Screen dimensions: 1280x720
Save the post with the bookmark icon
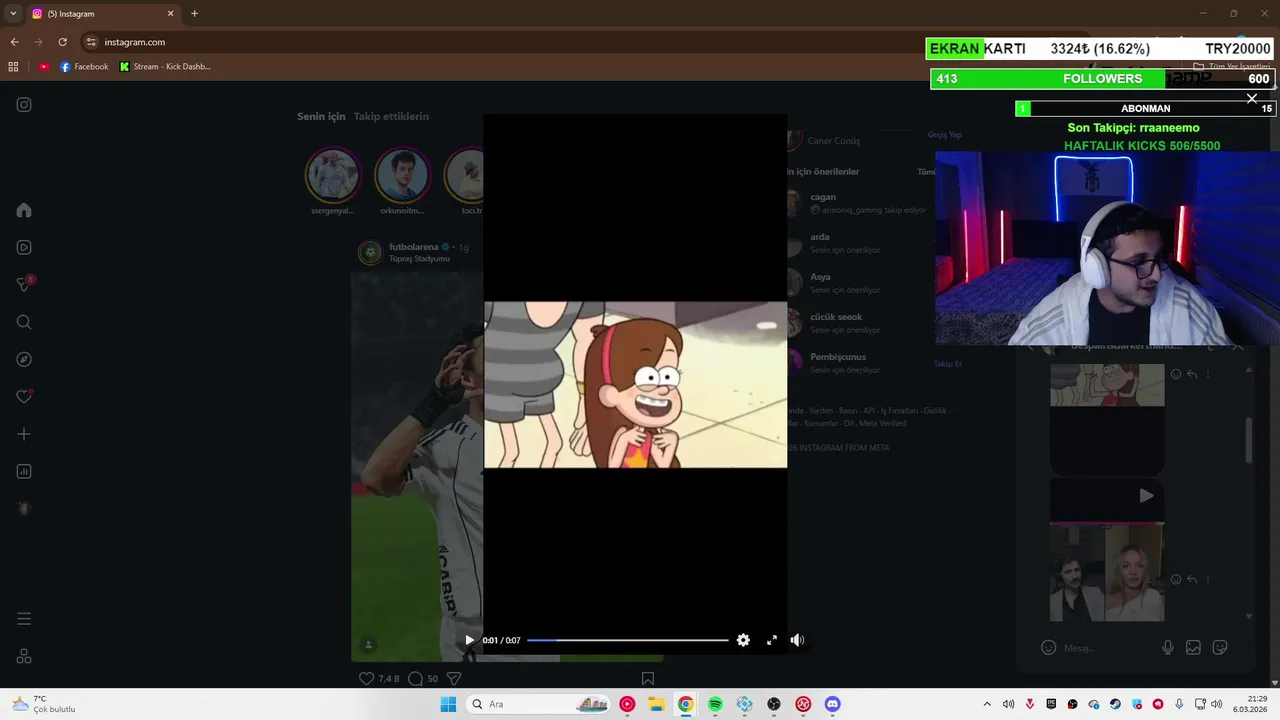pos(648,678)
